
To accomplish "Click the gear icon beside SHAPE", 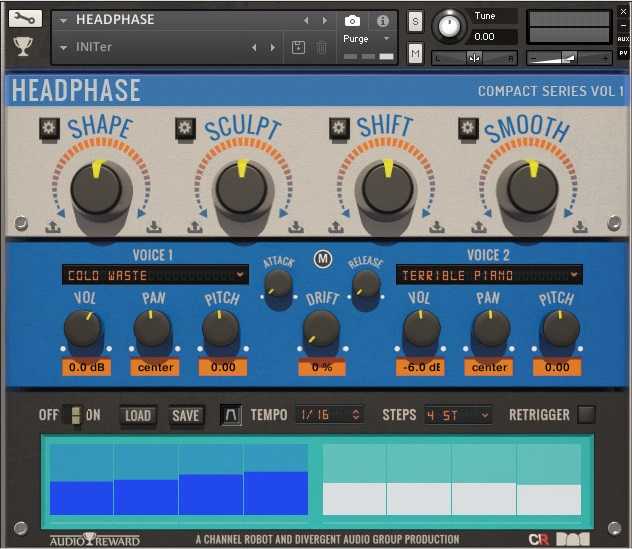I will (49, 127).
